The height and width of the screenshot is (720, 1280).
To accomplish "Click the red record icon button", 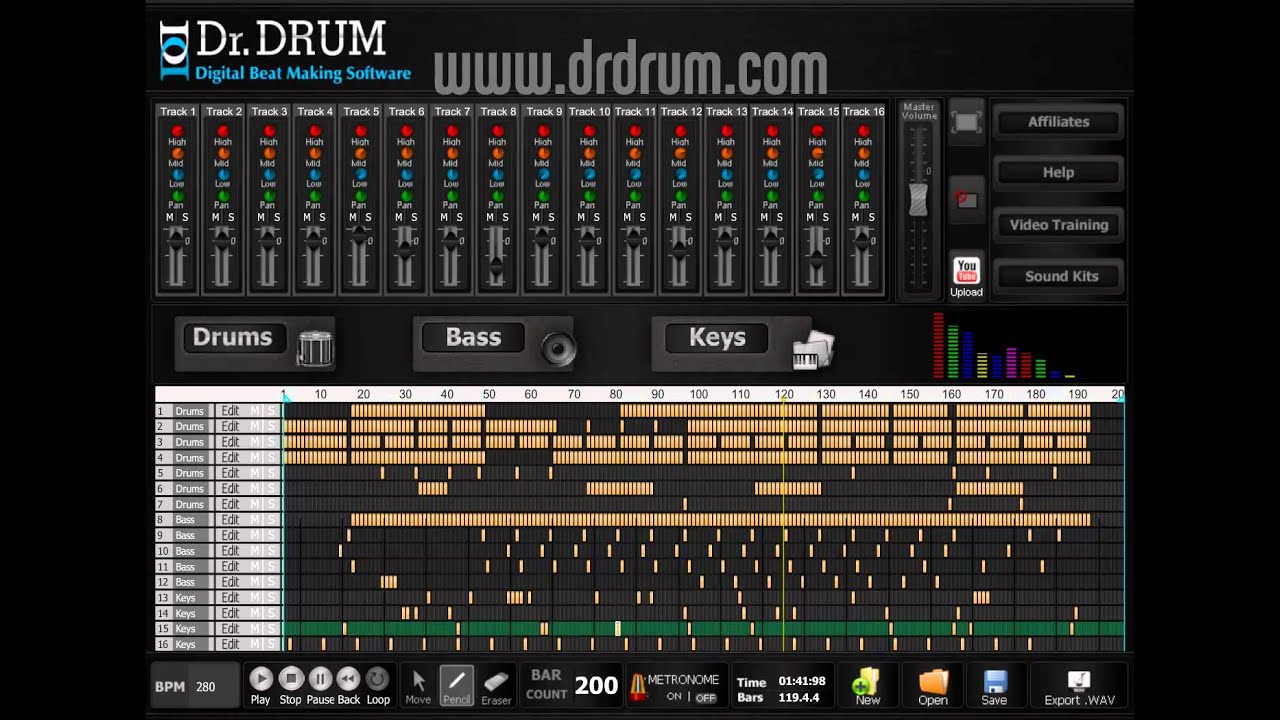I will click(966, 200).
